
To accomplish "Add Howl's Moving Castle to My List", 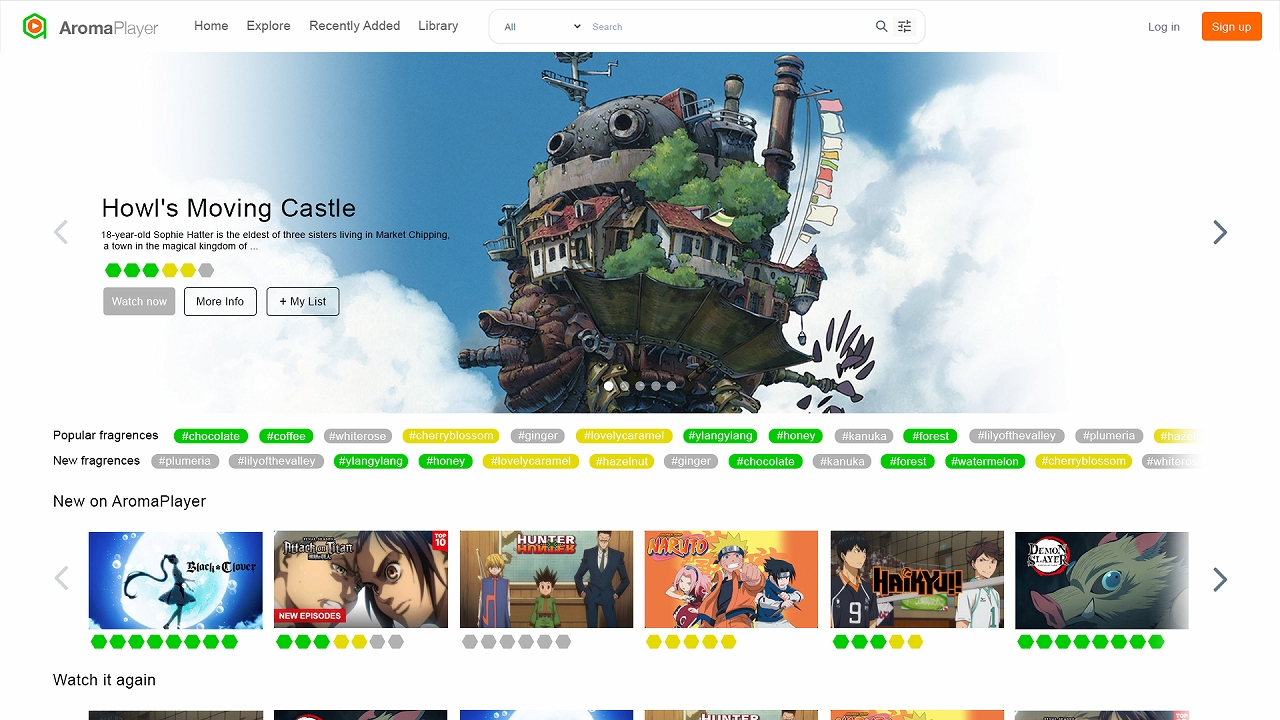I will click(303, 301).
